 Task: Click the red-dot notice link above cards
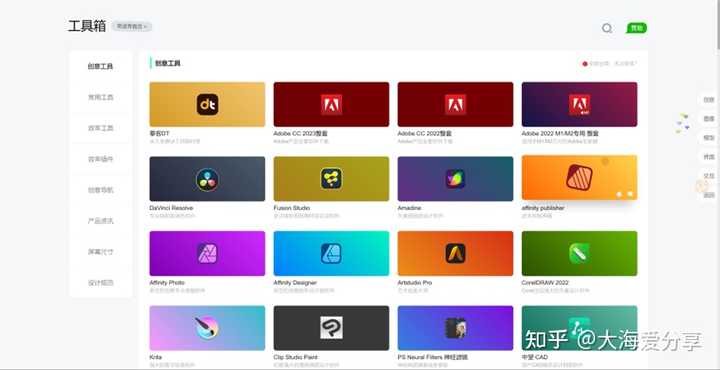pos(610,64)
